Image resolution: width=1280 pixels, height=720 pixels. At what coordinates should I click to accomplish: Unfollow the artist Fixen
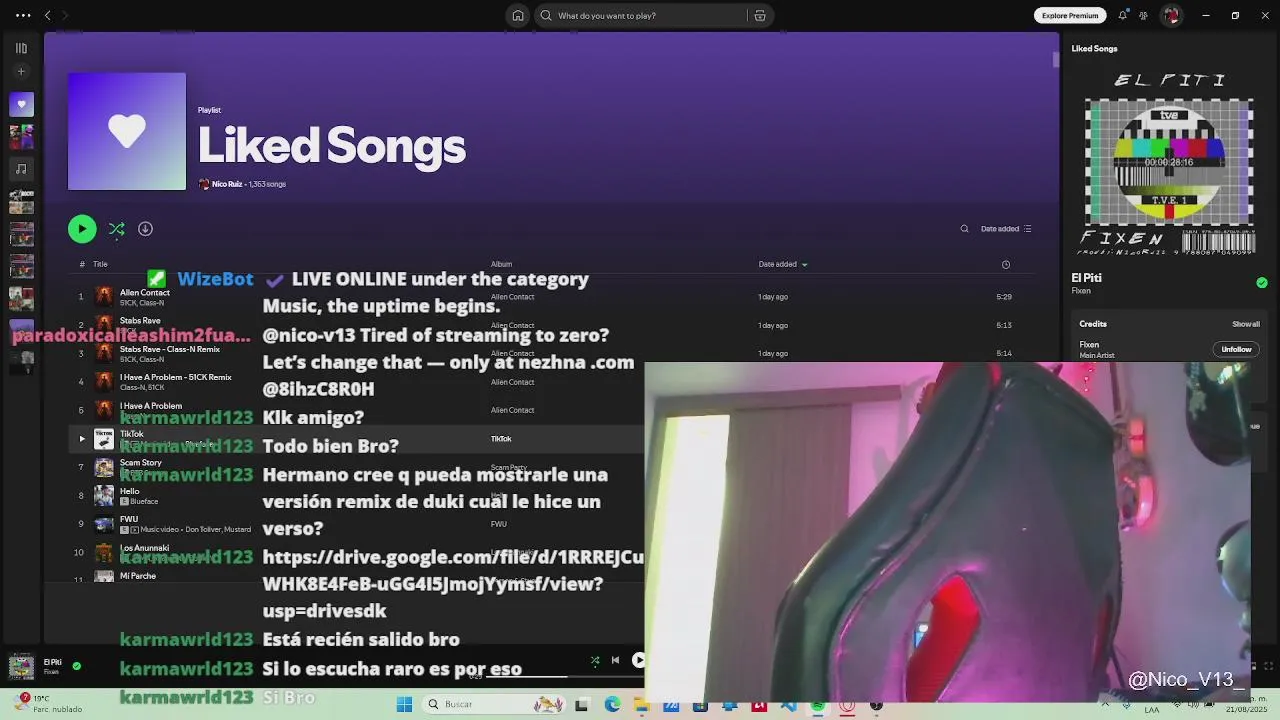click(x=1236, y=349)
